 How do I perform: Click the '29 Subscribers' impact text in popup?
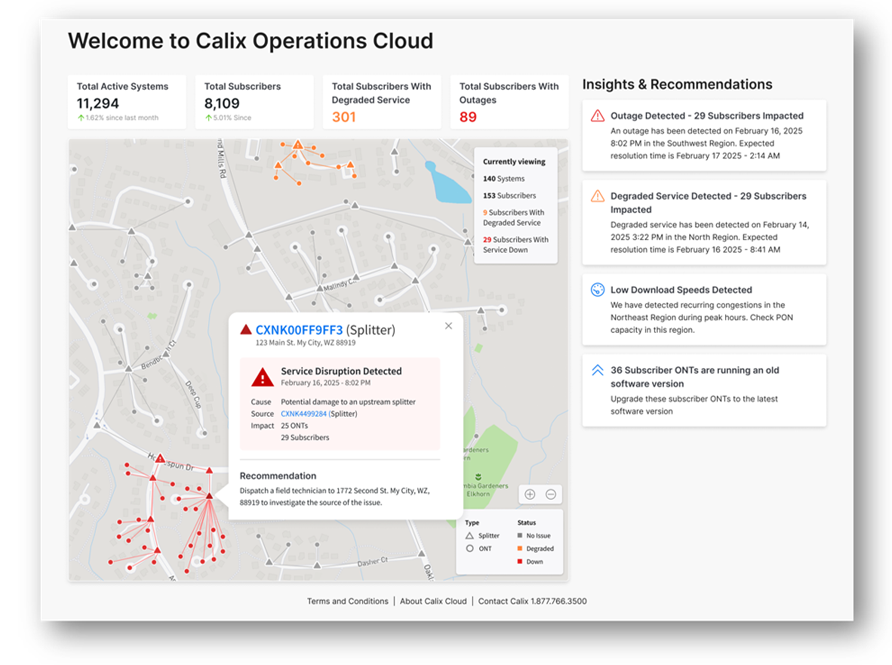pyautogui.click(x=305, y=437)
